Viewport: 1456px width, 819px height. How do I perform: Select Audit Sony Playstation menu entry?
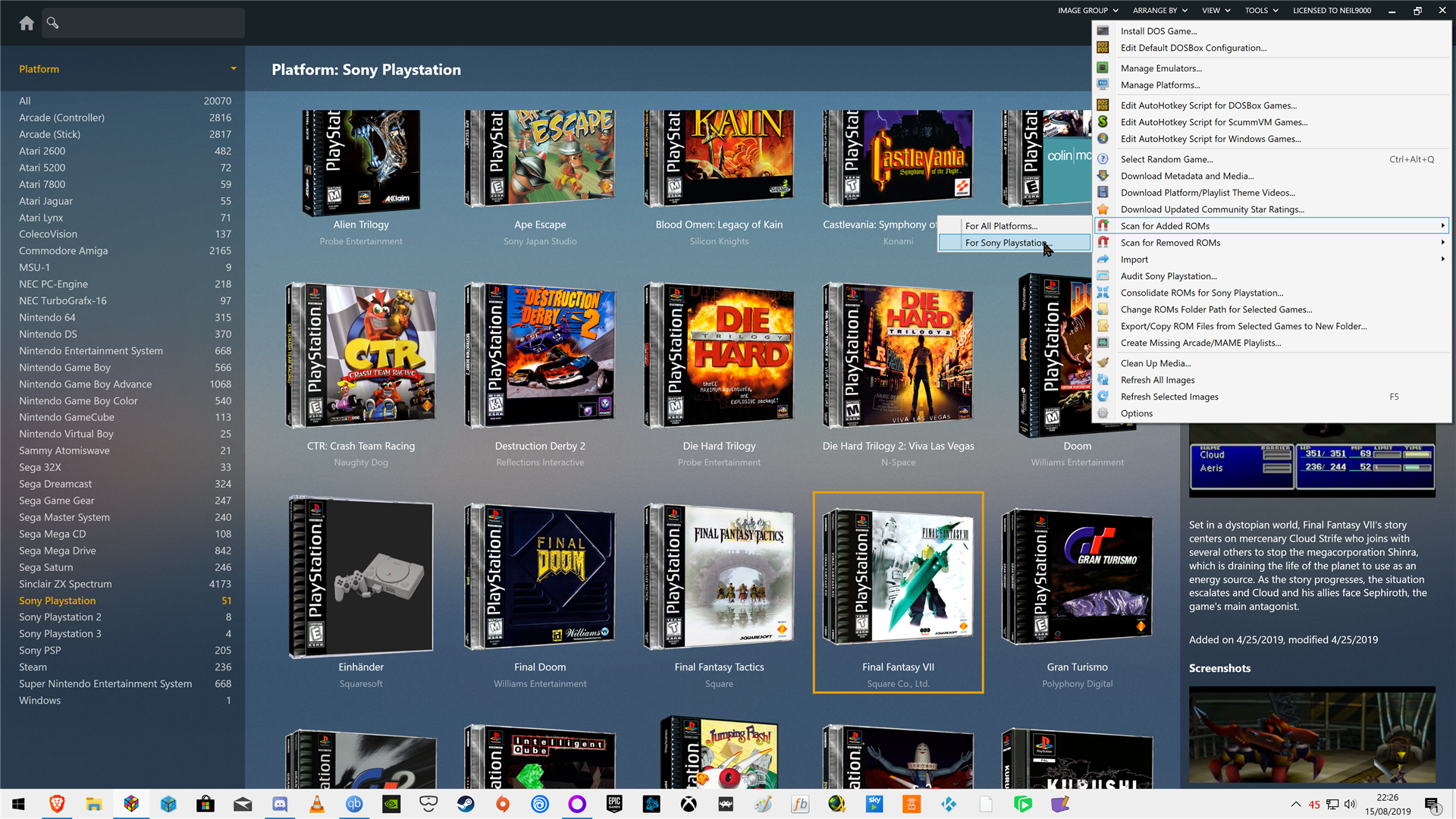(1272, 276)
